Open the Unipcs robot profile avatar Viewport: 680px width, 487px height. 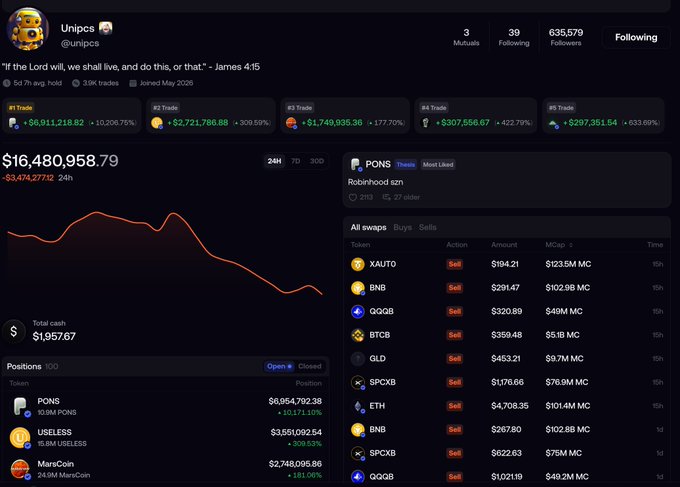[x=28, y=29]
